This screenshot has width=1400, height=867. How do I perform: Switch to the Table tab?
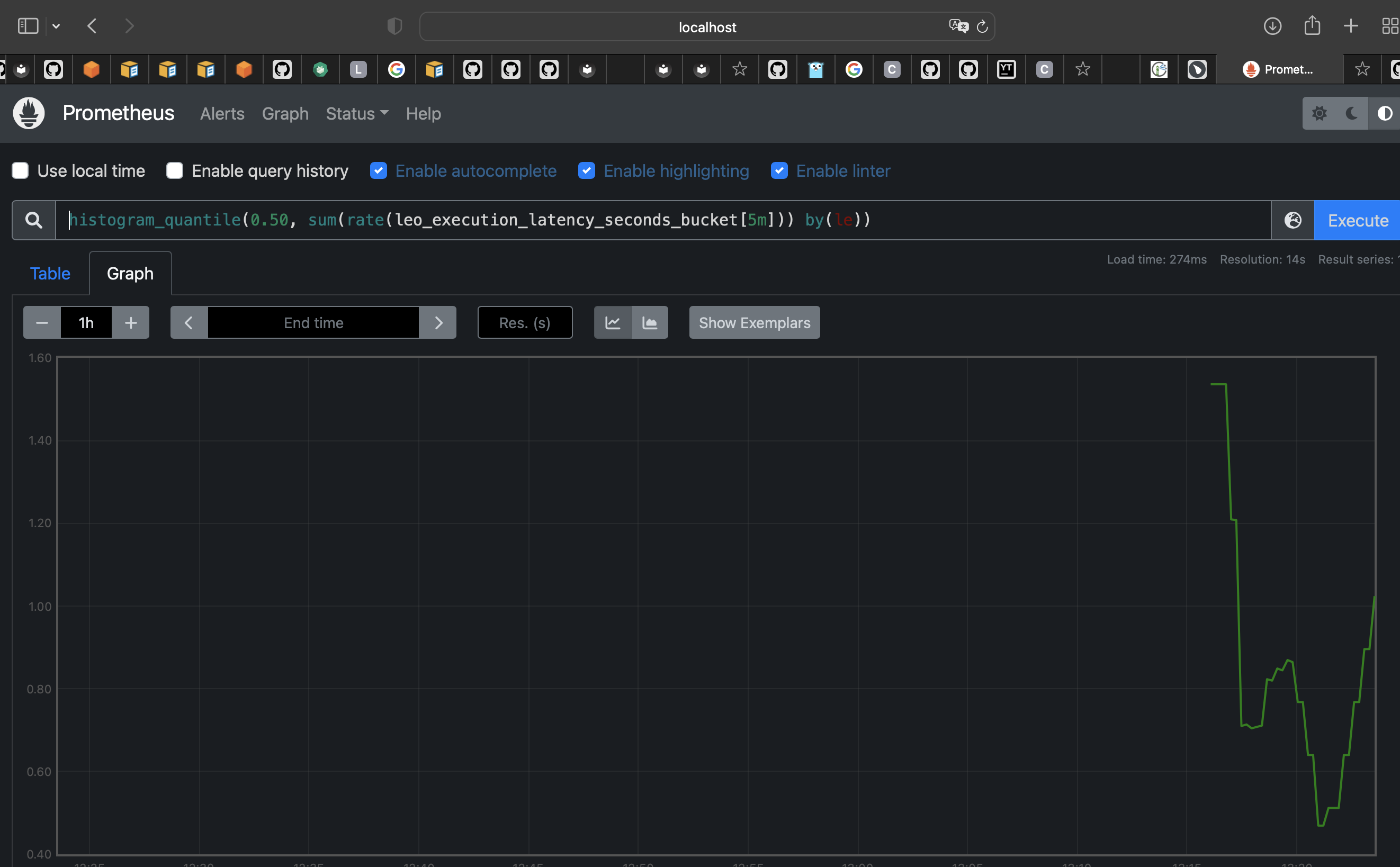point(50,274)
